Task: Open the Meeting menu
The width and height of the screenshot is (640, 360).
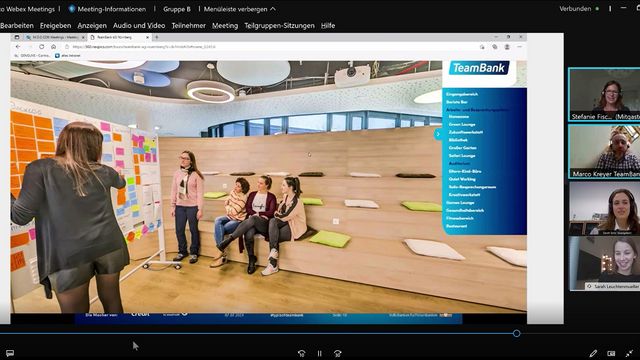Action: (x=225, y=25)
